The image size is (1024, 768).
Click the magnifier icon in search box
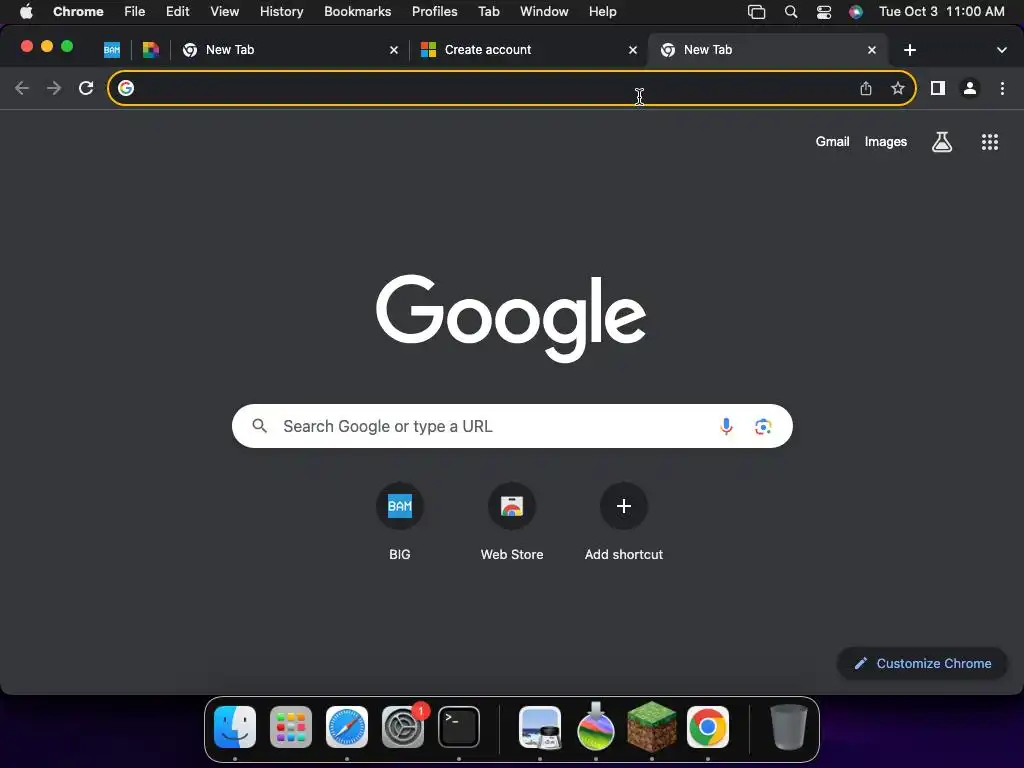click(259, 426)
